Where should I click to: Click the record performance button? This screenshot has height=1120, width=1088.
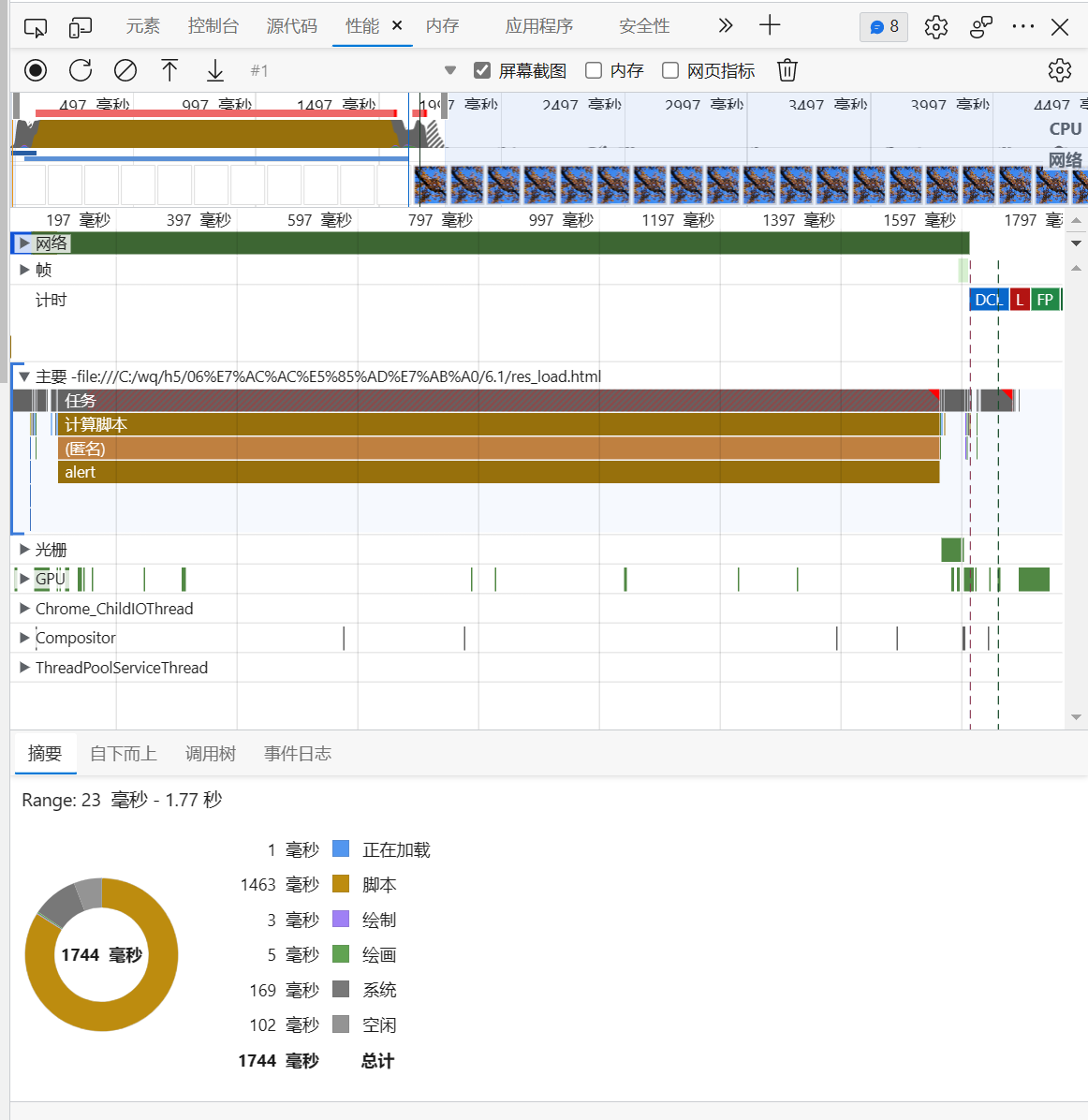tap(36, 70)
